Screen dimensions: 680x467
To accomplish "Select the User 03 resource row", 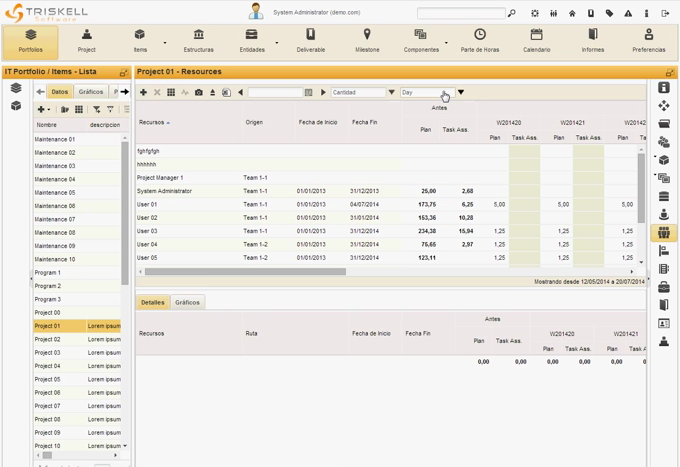I will pos(387,231).
